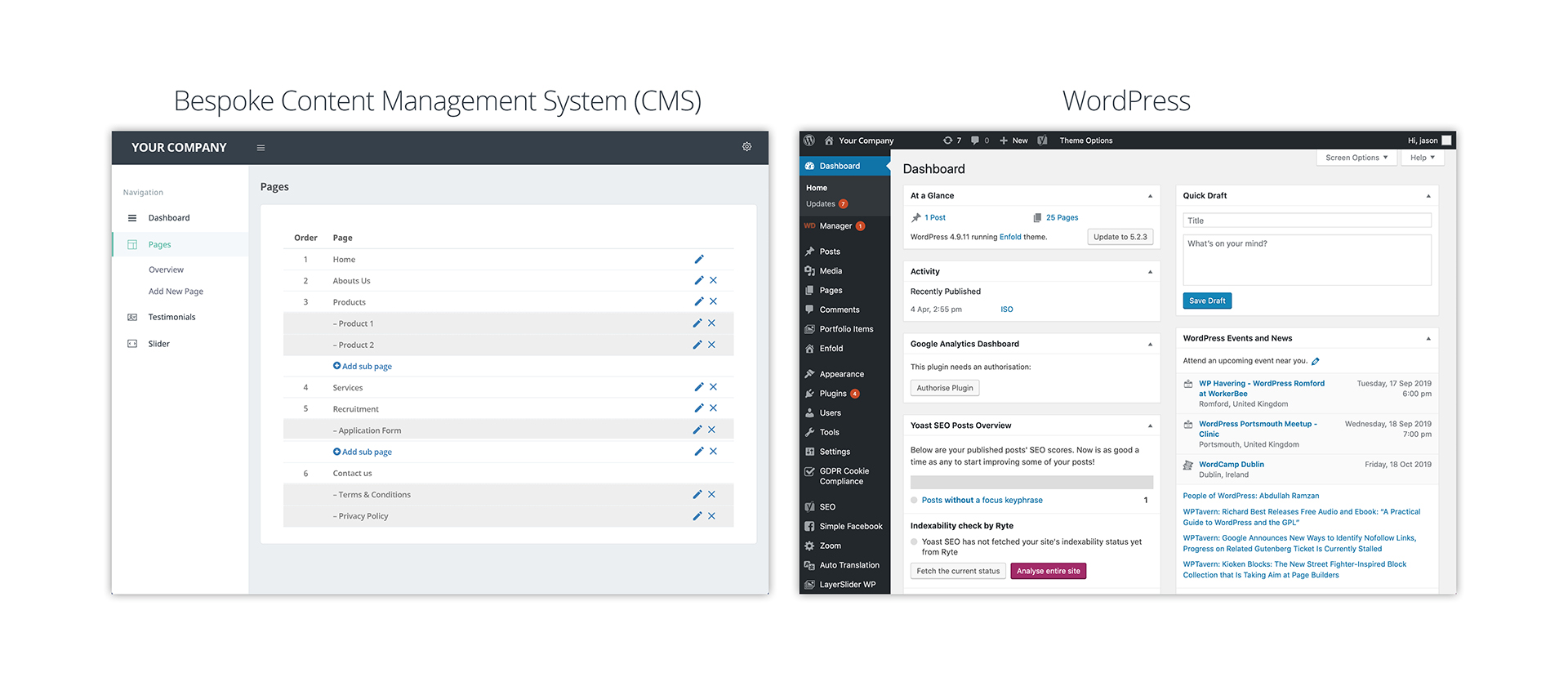The image size is (1568, 695).
Task: Open ISO recently published post link
Action: [1006, 310]
